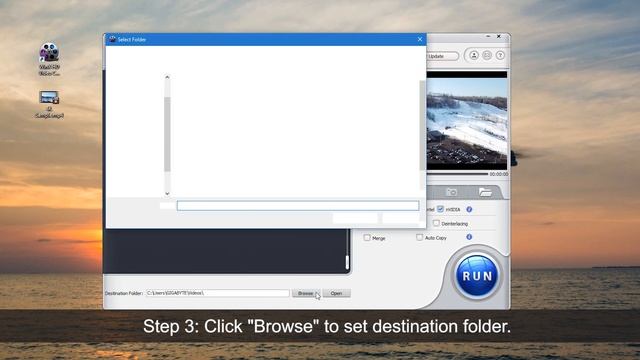This screenshot has height=360, width=640.
Task: Click the scroll up arrow in Select Folder tree
Action: (x=167, y=77)
